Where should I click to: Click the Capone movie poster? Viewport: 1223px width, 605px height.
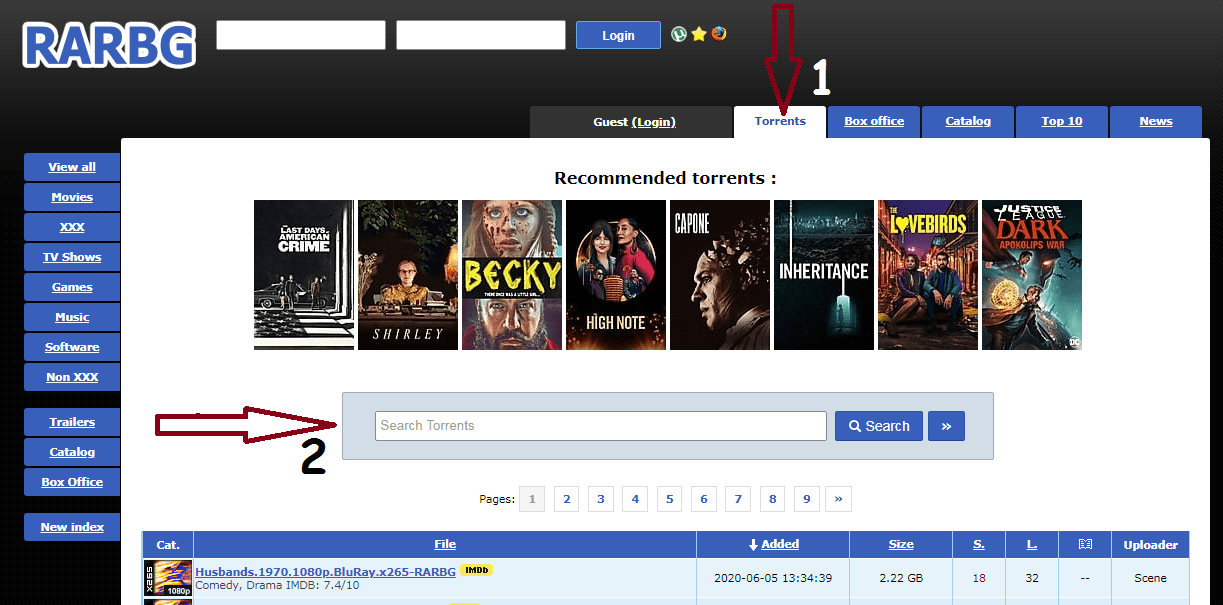click(x=720, y=275)
